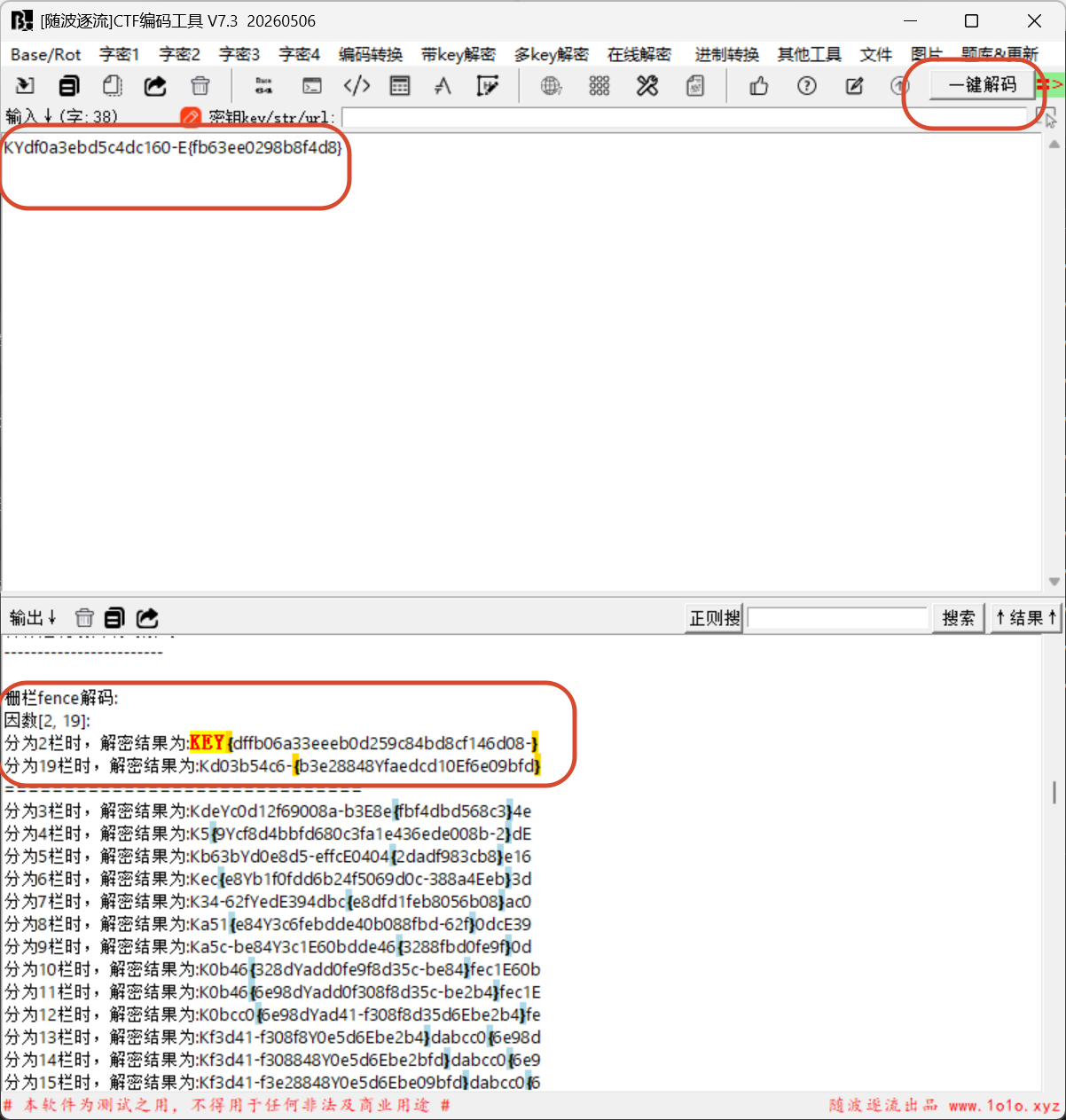Click the nine-dot grid icon
This screenshot has height=1120, width=1066.
[x=599, y=86]
